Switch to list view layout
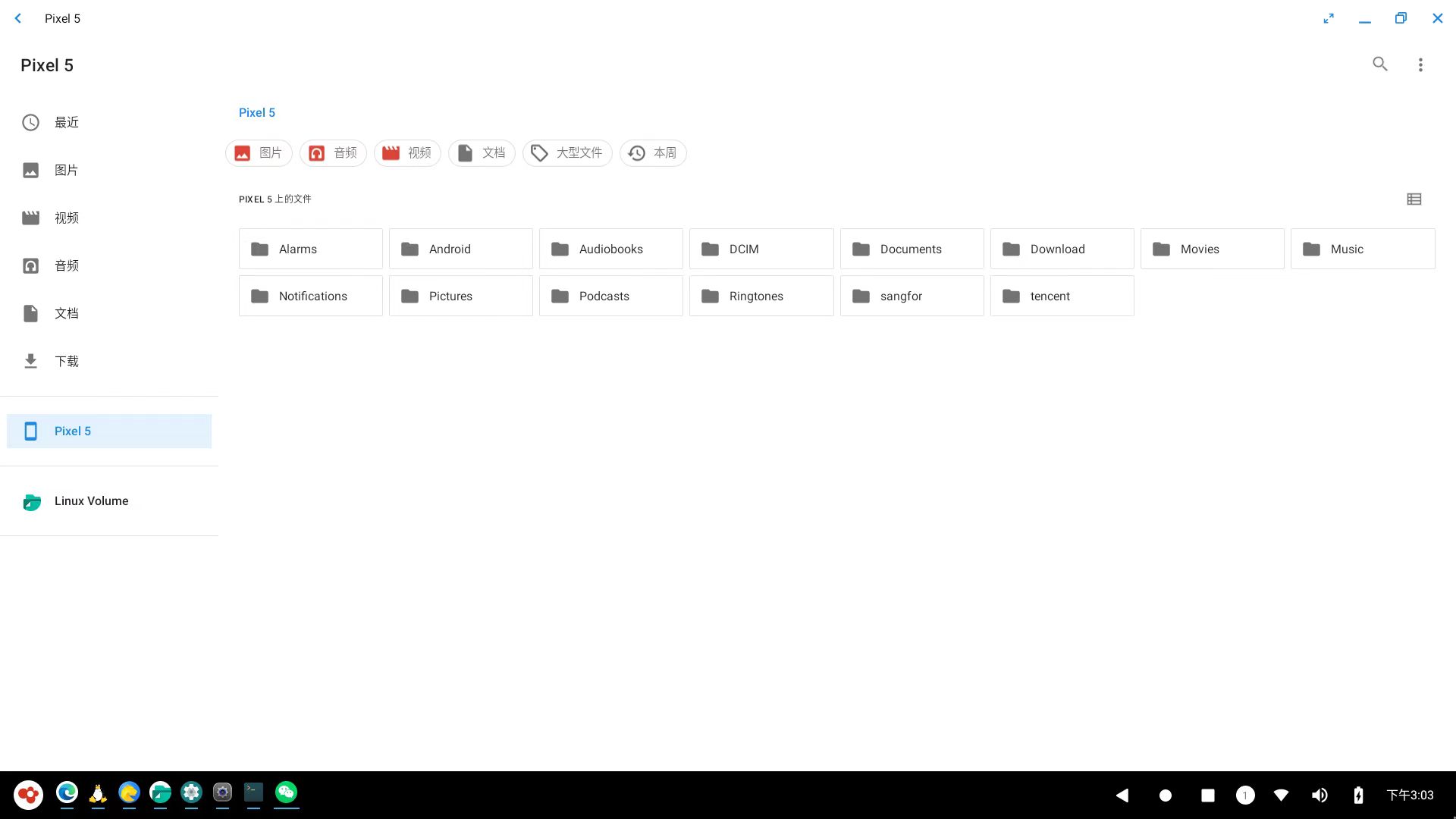Viewport: 1456px width, 819px height. click(x=1414, y=199)
